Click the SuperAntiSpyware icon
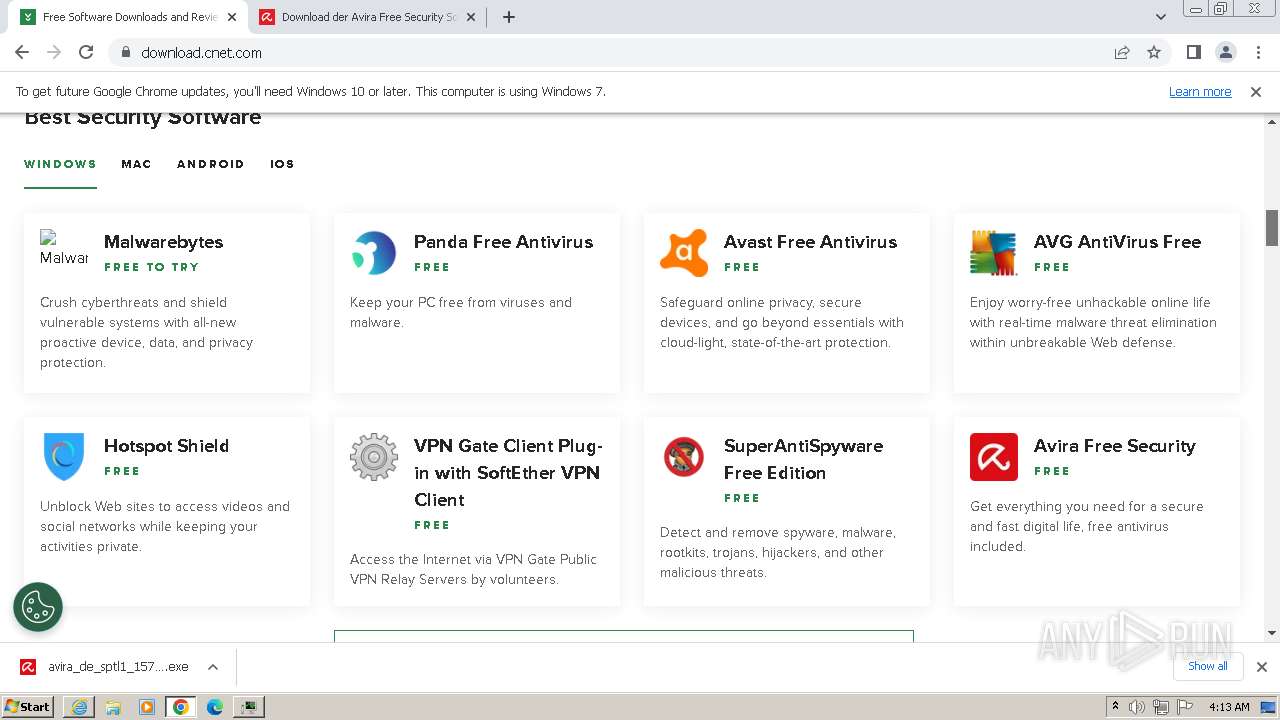This screenshot has width=1280, height=720. pos(684,457)
